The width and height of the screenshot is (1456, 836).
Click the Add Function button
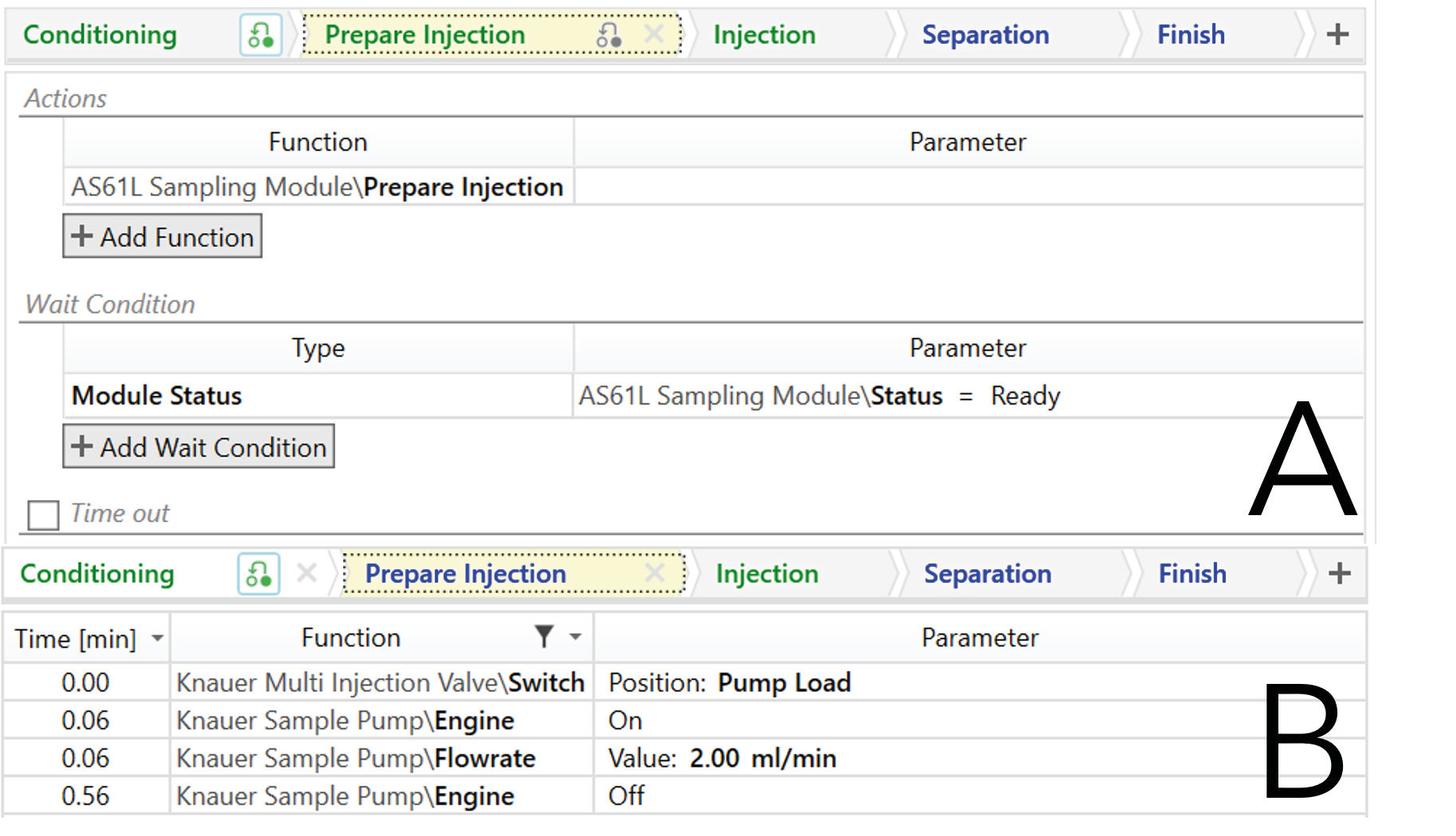point(162,236)
